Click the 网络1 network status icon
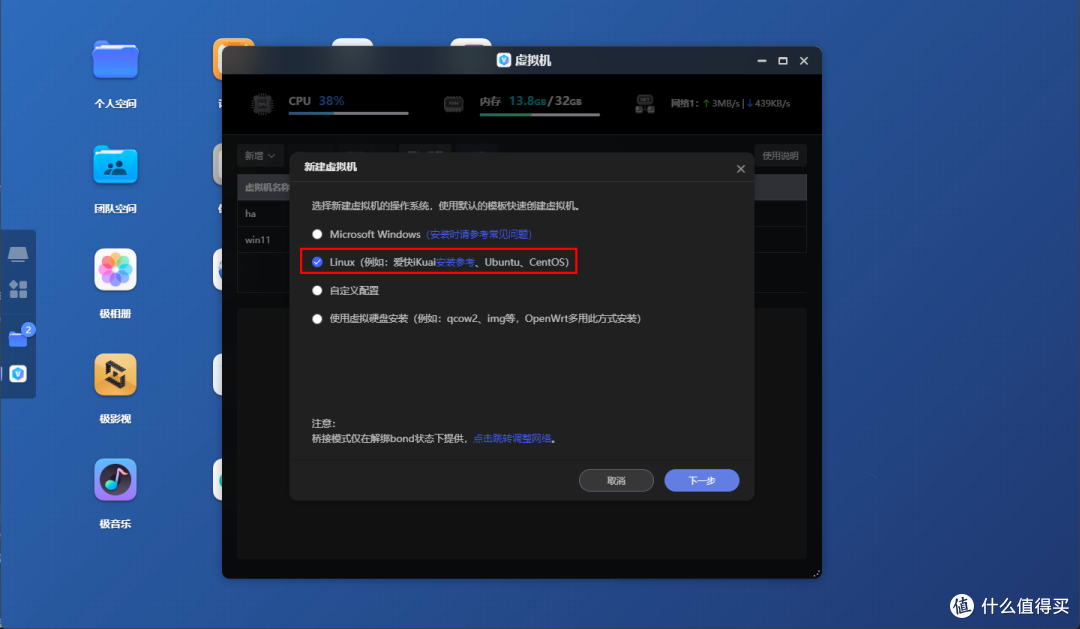Viewport: 1080px width, 629px height. click(645, 102)
